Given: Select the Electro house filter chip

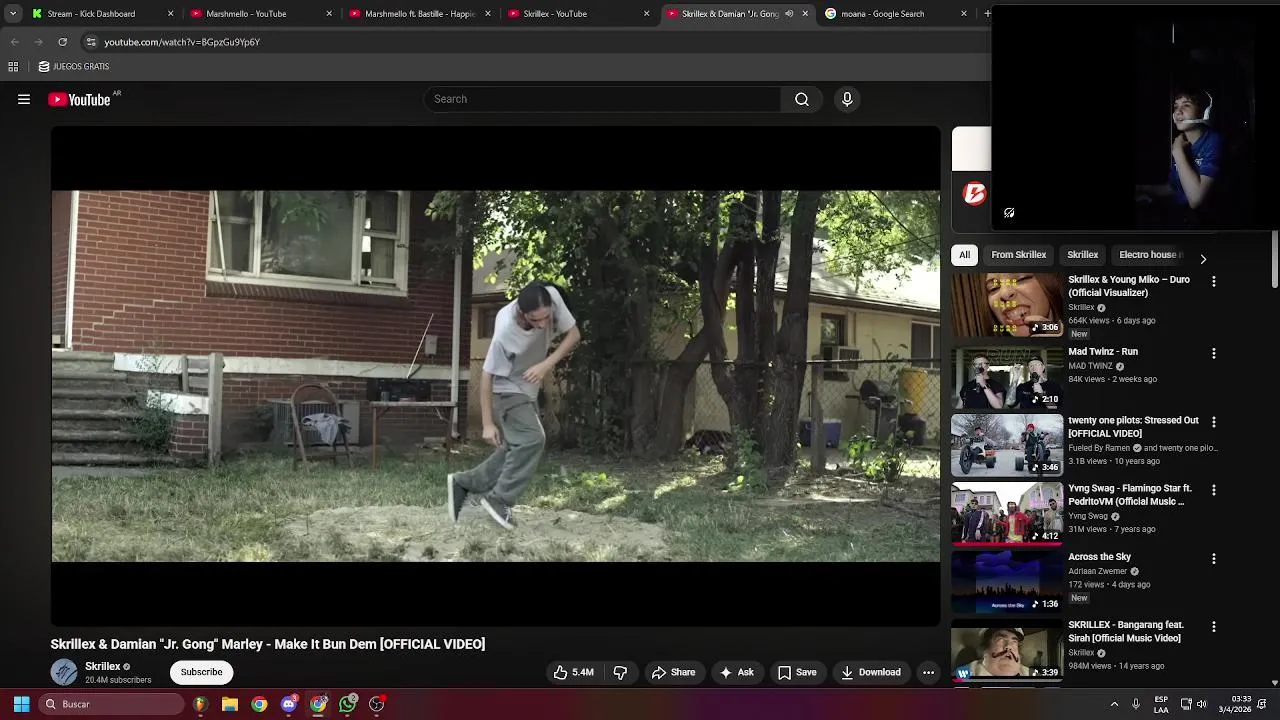Looking at the screenshot, I should [1150, 255].
